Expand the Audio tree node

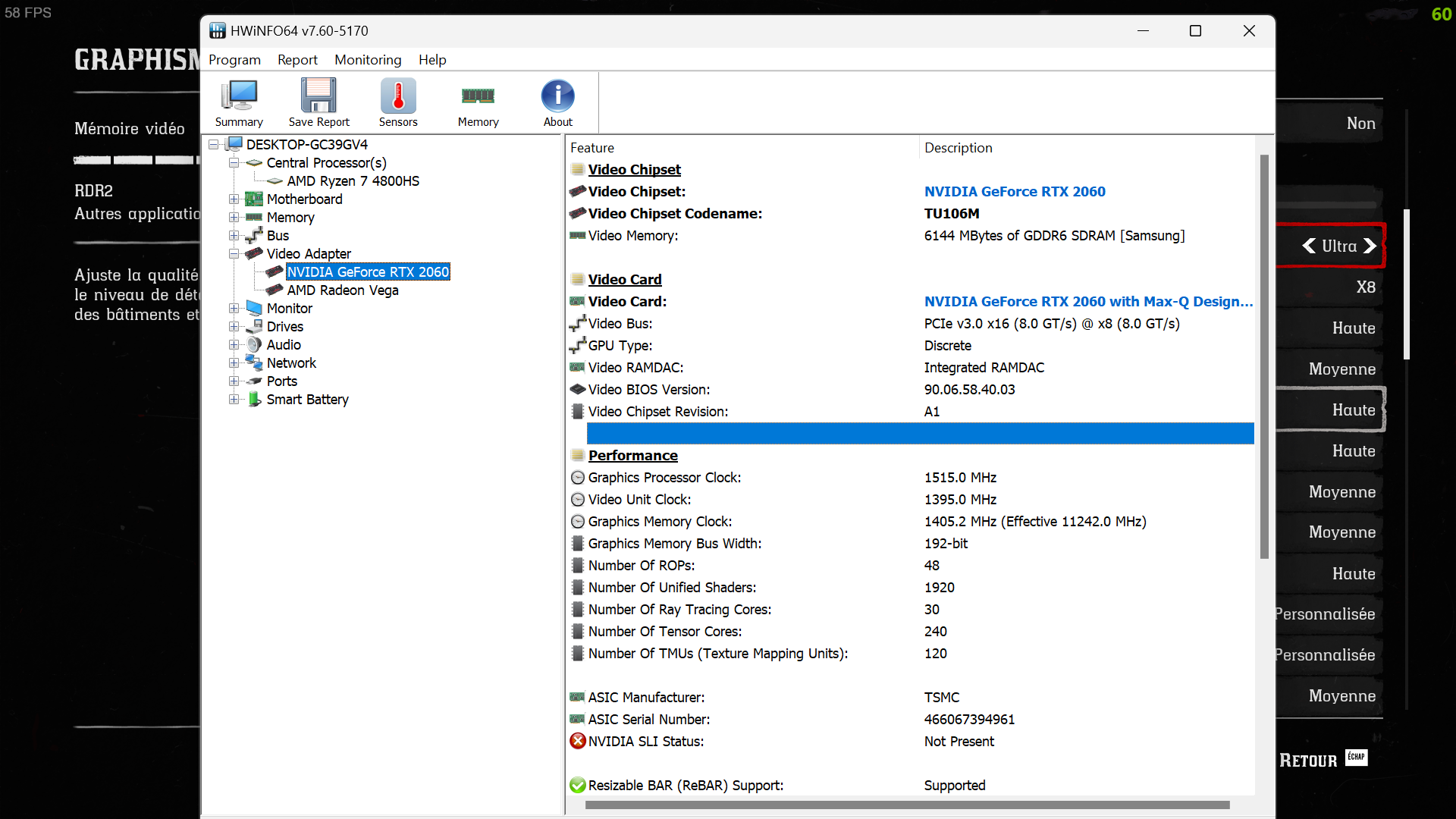point(234,344)
